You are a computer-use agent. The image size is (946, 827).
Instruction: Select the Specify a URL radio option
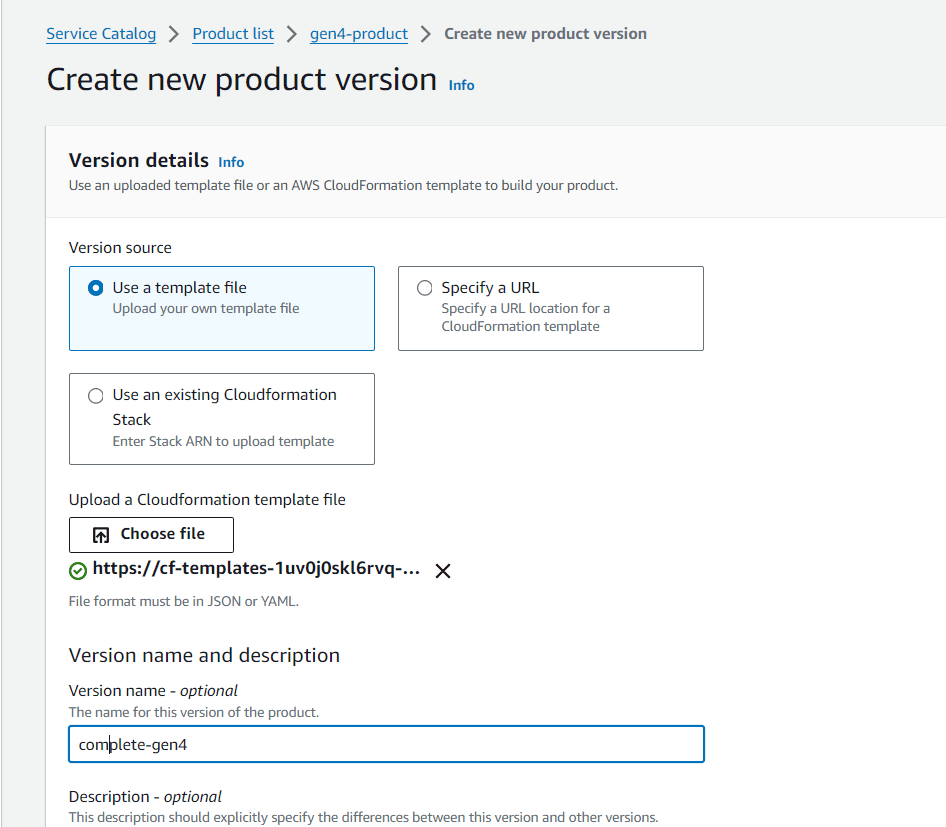425,288
